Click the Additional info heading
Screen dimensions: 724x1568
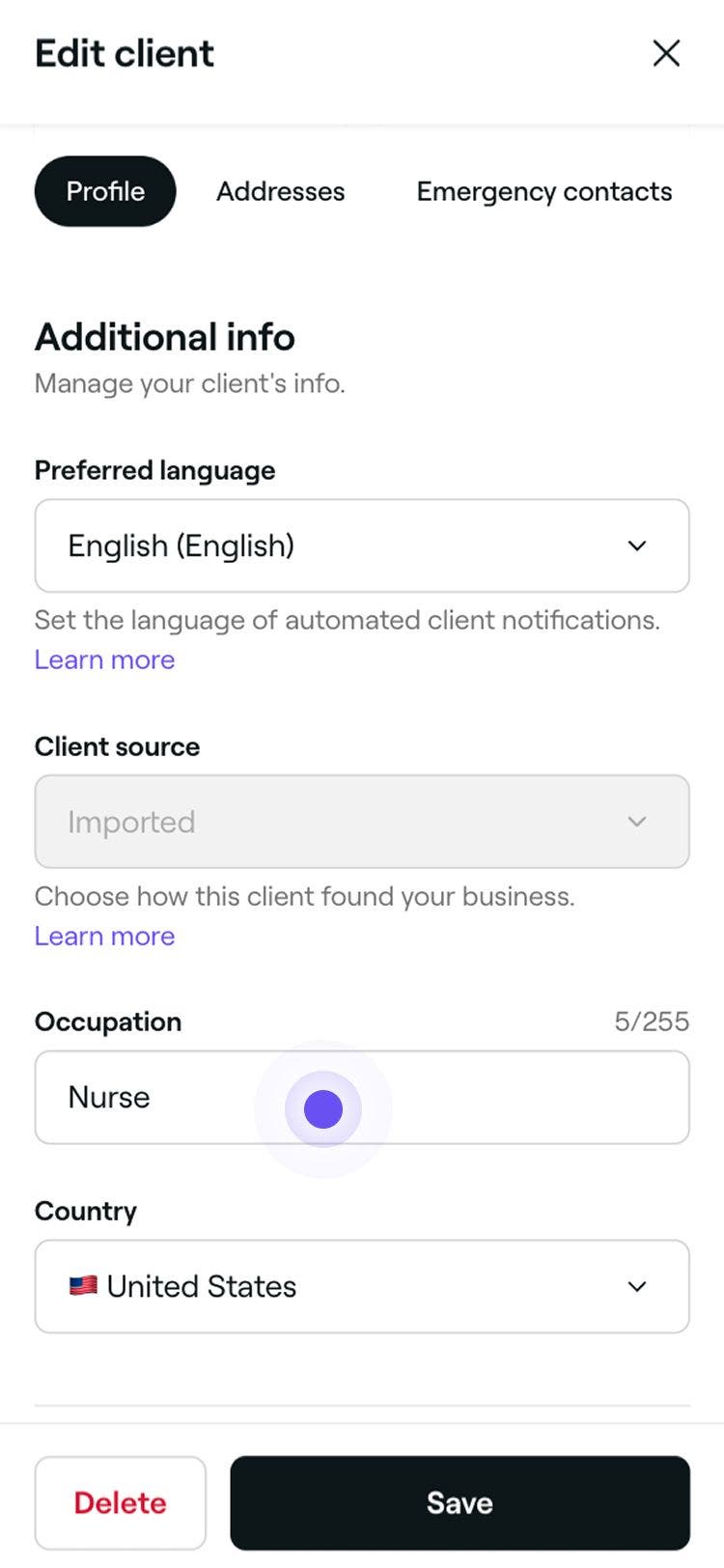coord(165,337)
